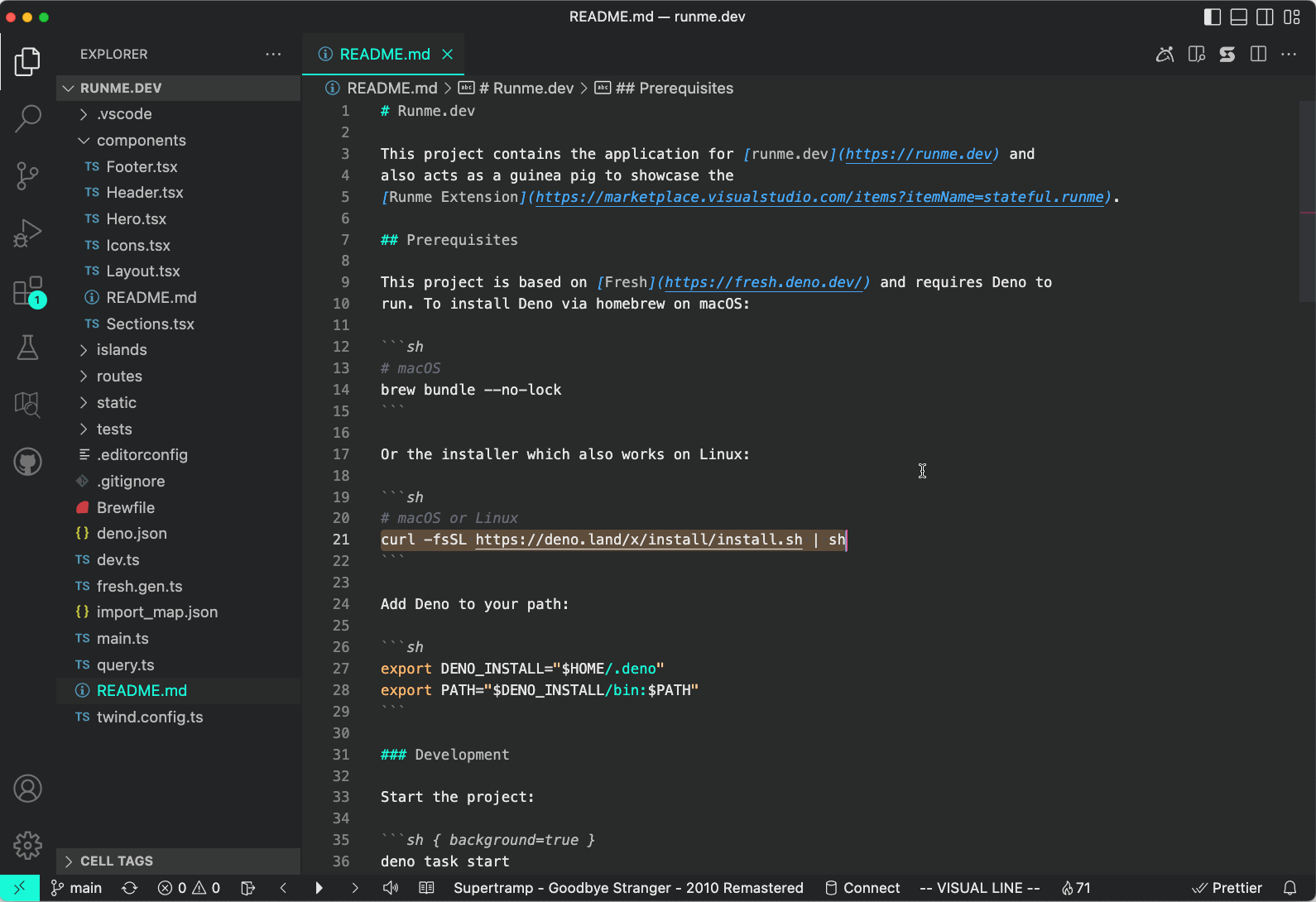Viewport: 1316px width, 902px height.
Task: Split the editor to the right
Action: (1258, 55)
